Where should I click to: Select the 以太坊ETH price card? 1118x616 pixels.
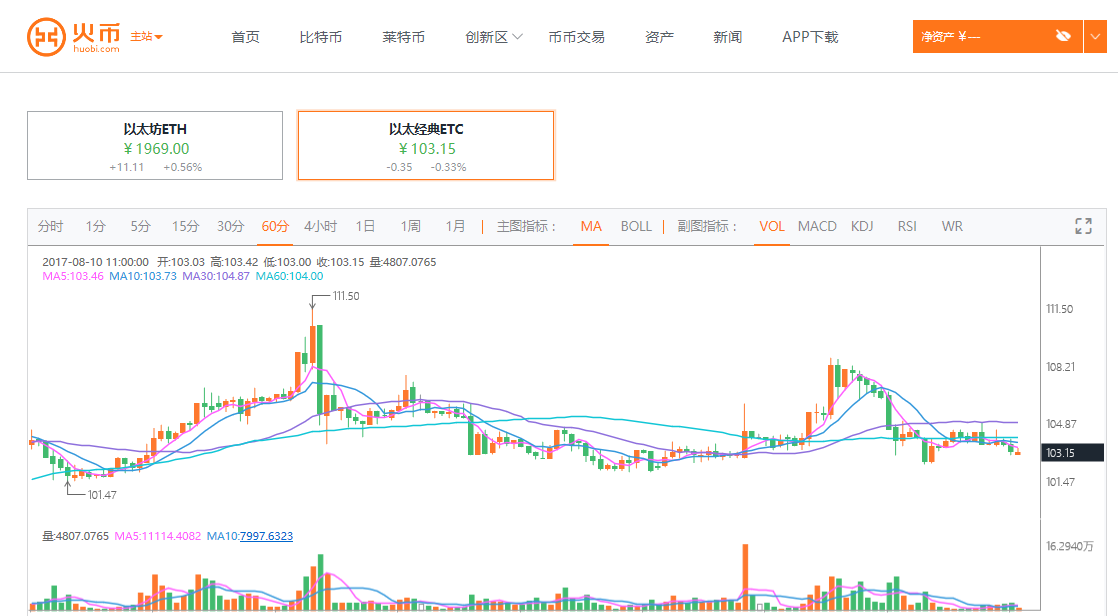[x=155, y=145]
